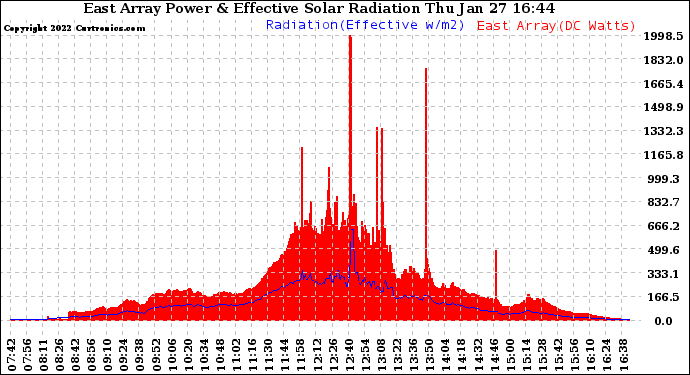Click the 14:18 time axis label
This screenshot has height=375, width=690.
tap(462, 355)
